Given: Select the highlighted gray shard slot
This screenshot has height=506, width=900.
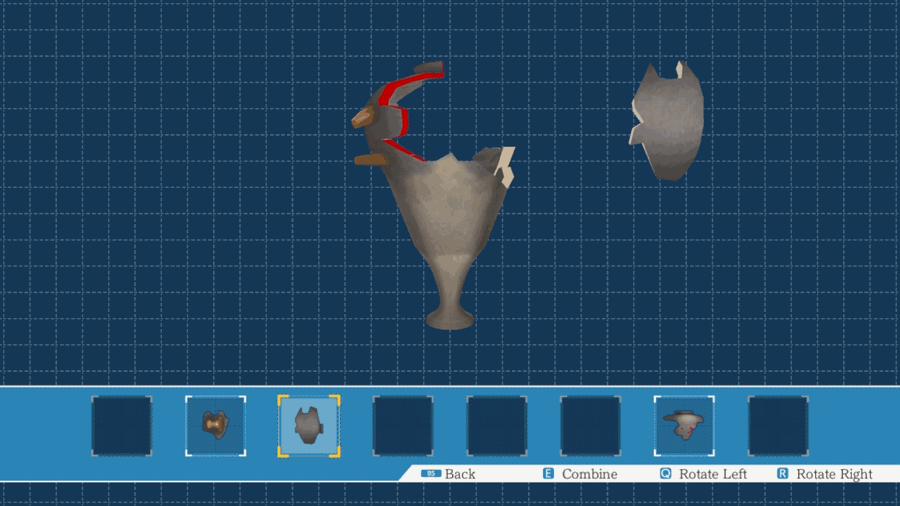Looking at the screenshot, I should tap(309, 426).
